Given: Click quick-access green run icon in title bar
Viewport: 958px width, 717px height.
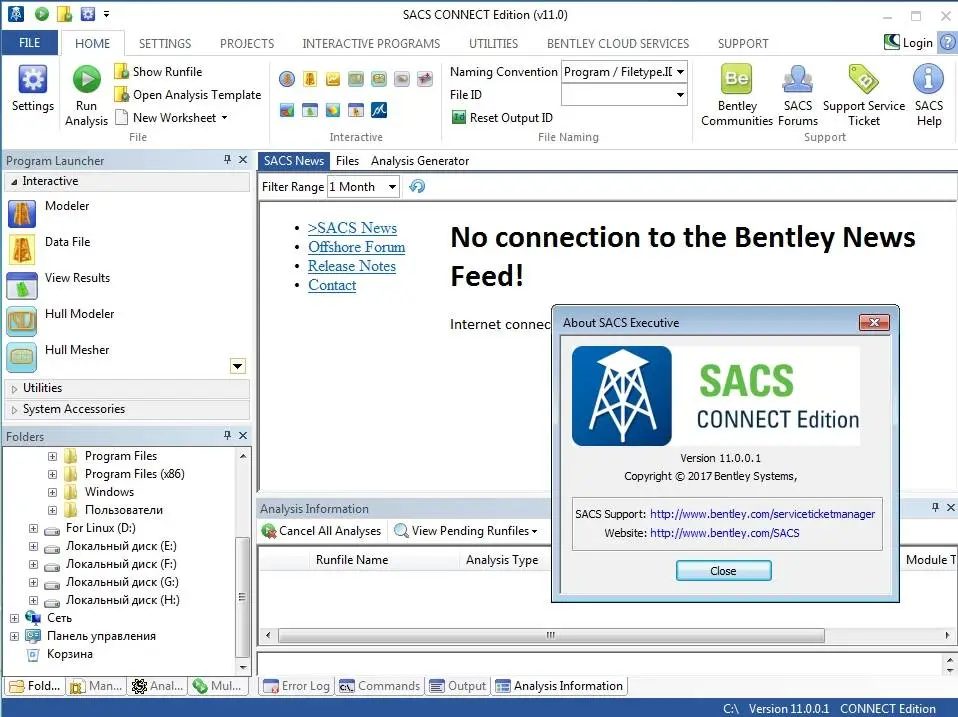Looking at the screenshot, I should pyautogui.click(x=42, y=13).
